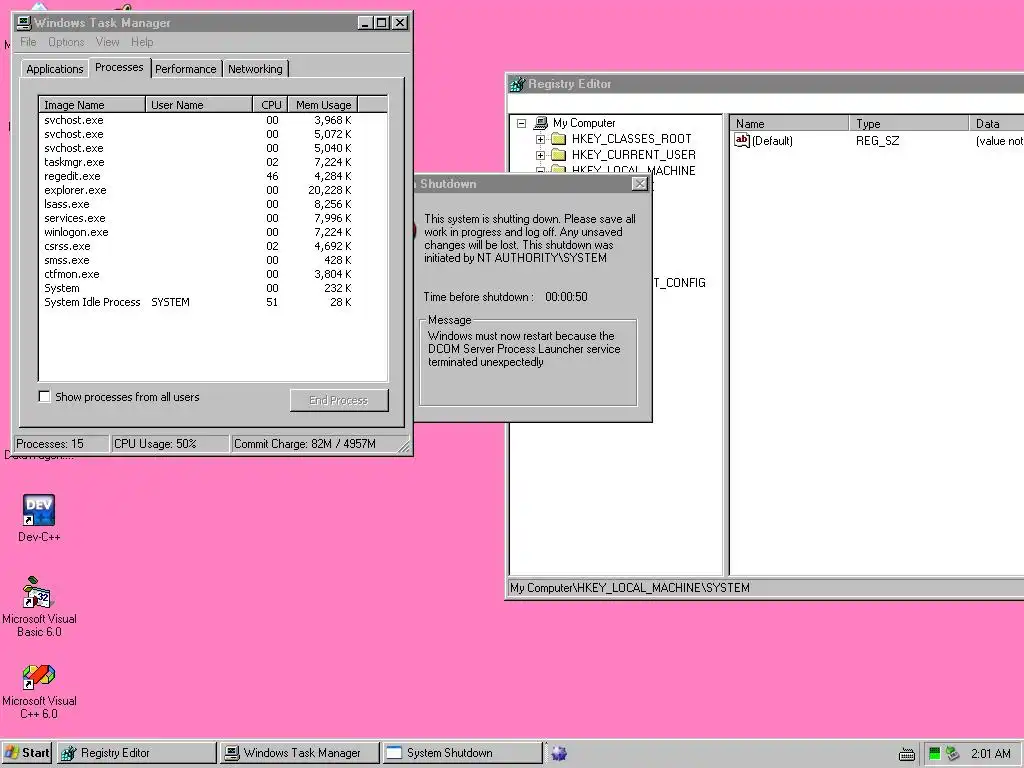This screenshot has width=1024, height=768.
Task: Click the Registry Editor title bar icon
Action: coord(518,84)
